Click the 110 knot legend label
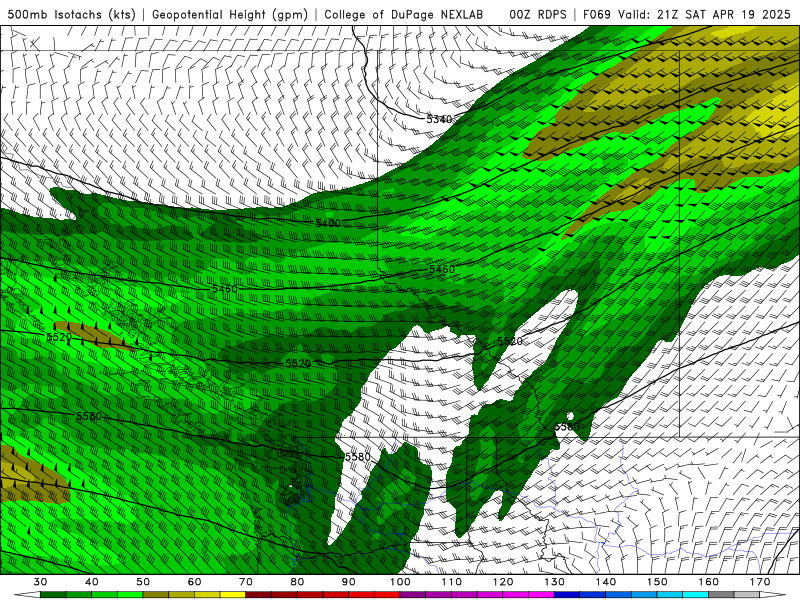The width and height of the screenshot is (800, 600). tap(452, 582)
